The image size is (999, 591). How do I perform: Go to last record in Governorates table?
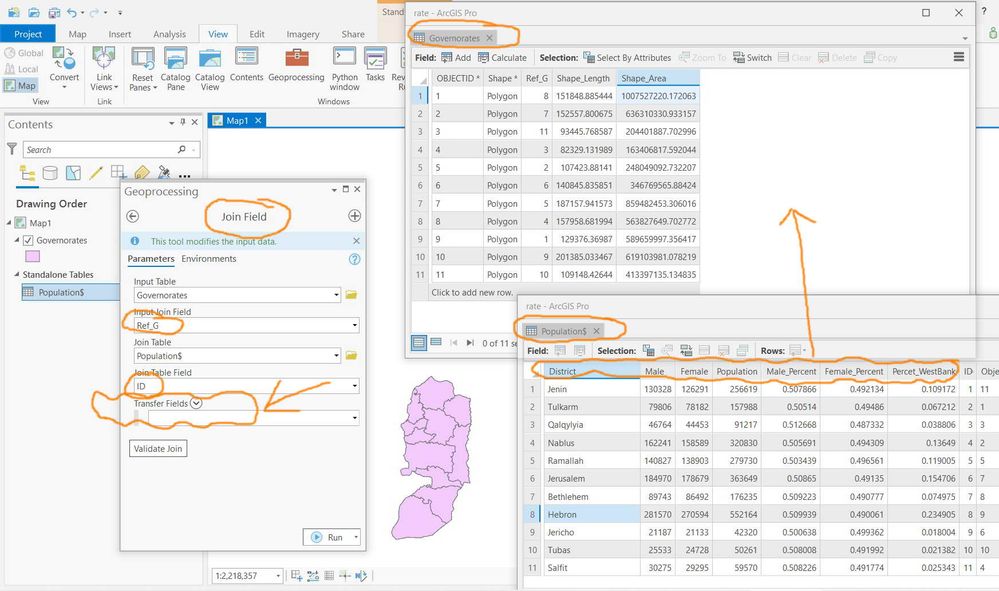click(470, 343)
